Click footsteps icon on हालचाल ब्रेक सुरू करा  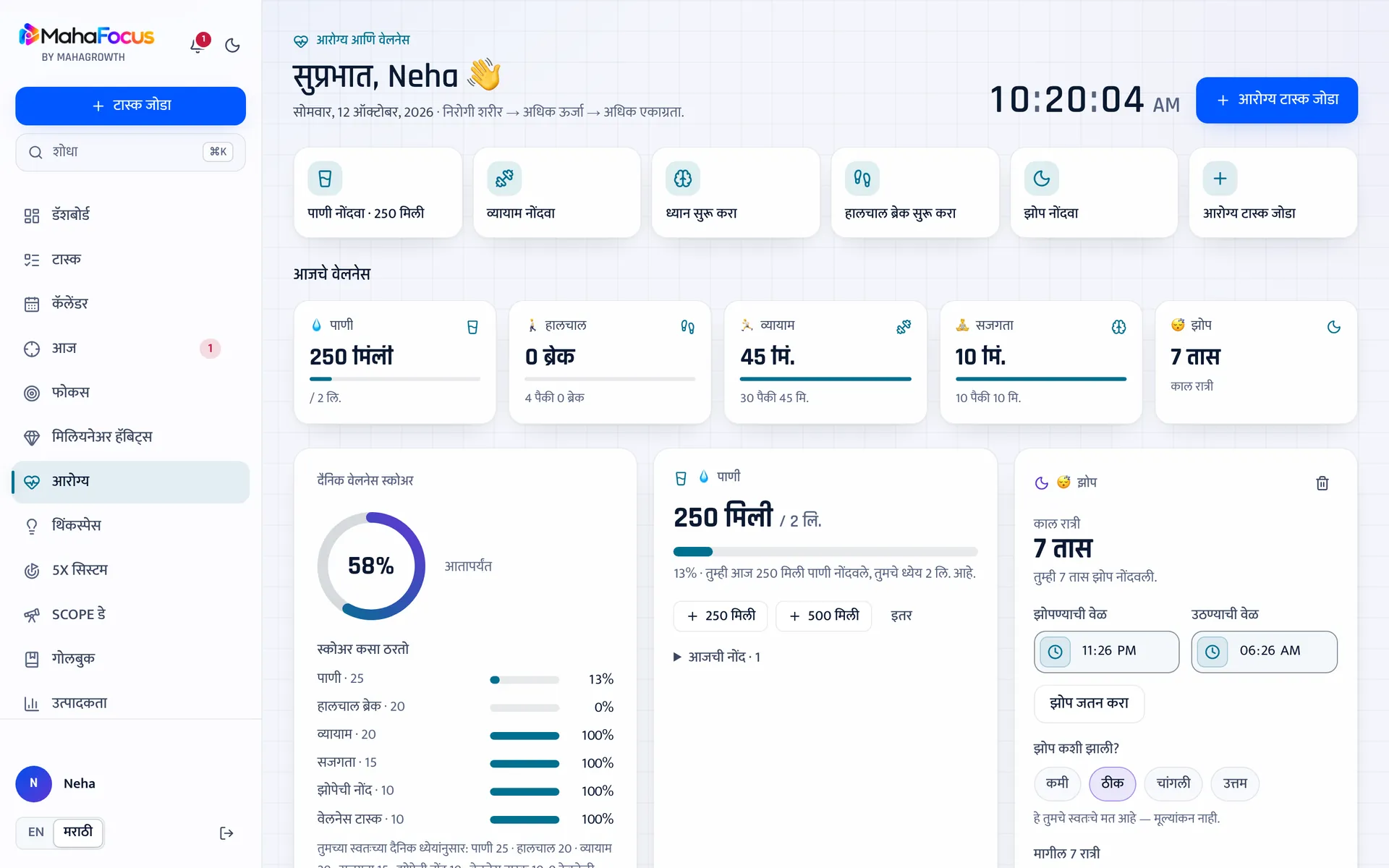[862, 179]
